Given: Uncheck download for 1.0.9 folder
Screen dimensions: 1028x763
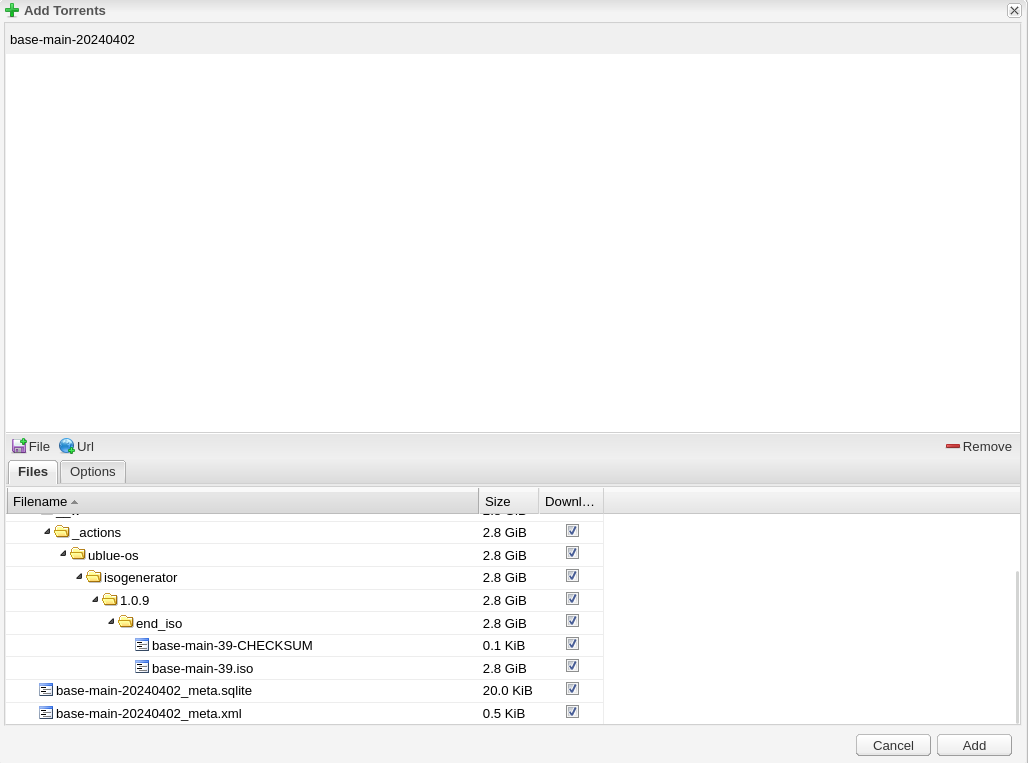Looking at the screenshot, I should click(x=572, y=599).
